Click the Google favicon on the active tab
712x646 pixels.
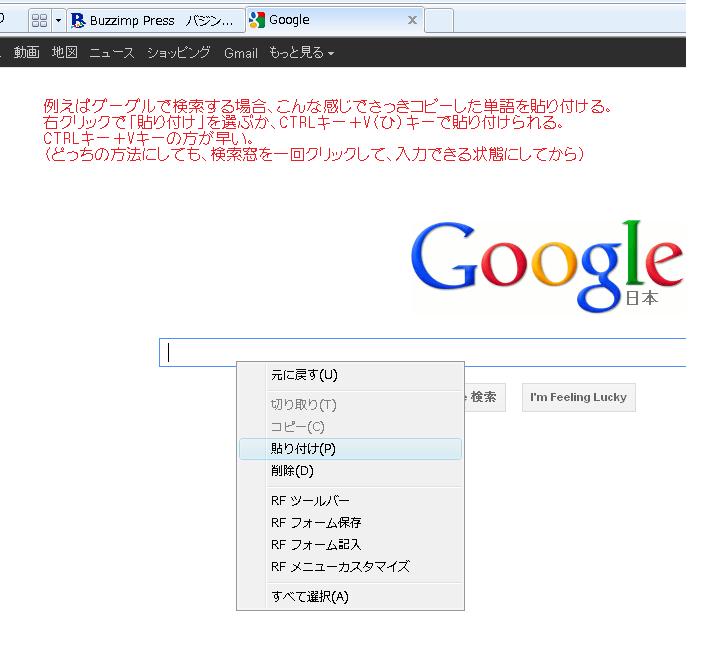pos(257,20)
